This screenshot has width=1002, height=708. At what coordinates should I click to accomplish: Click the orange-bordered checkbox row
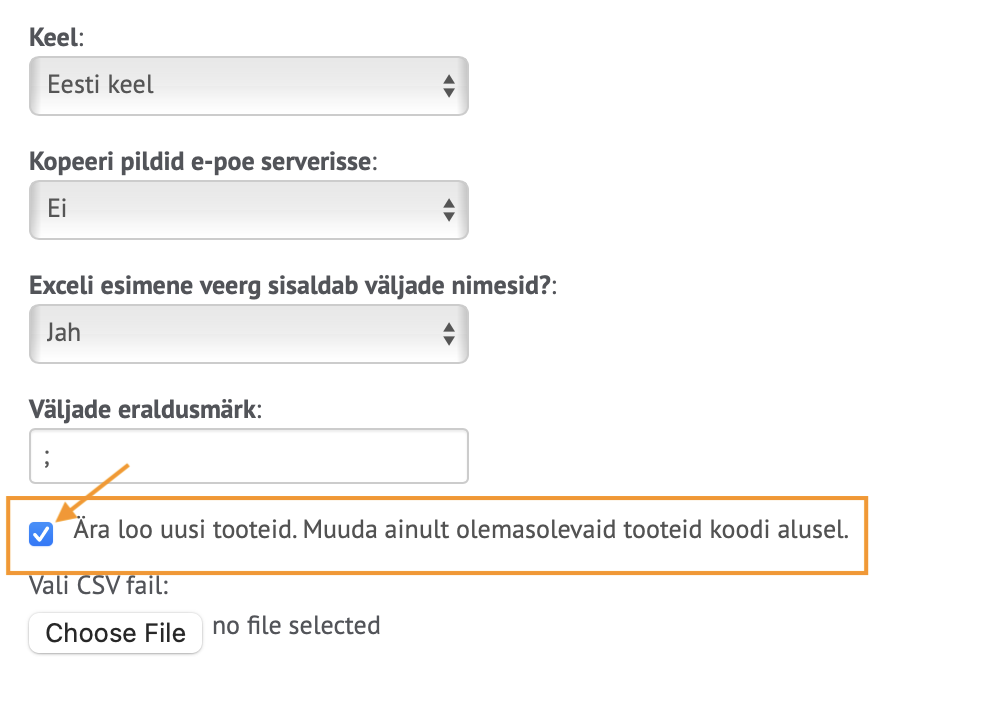coord(448,536)
